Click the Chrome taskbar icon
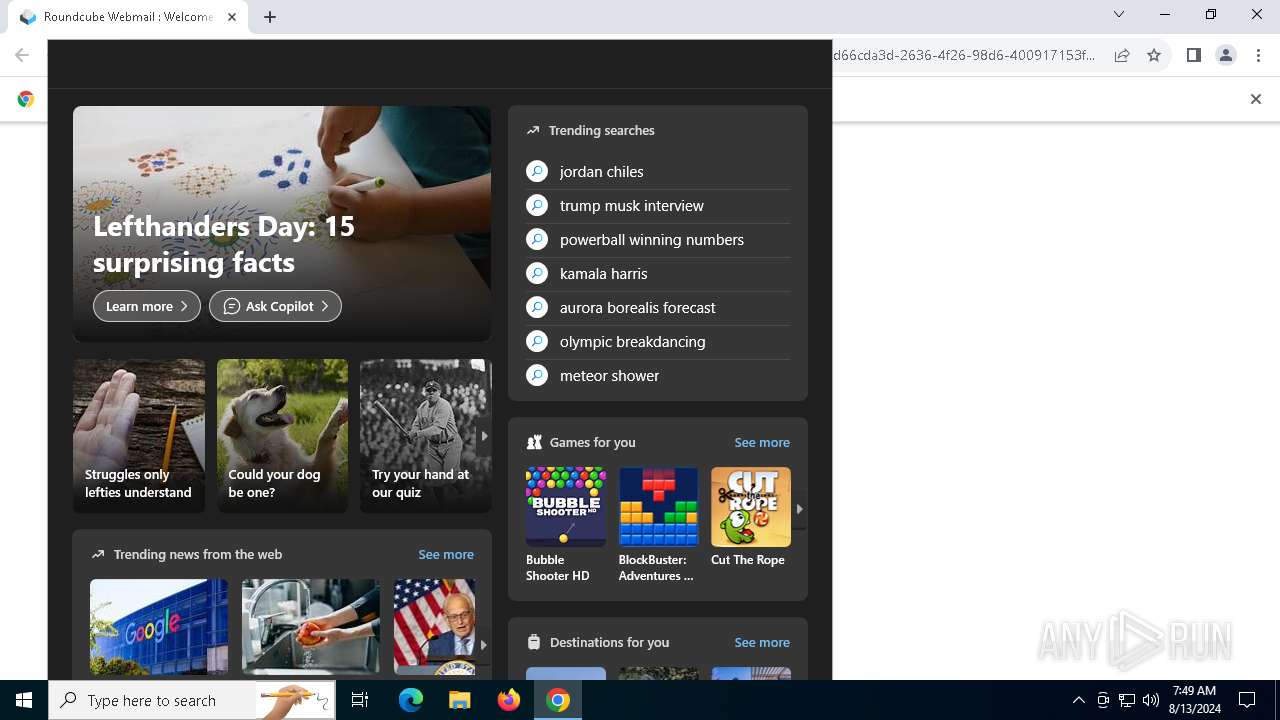Screen dimensions: 1280x720 pyautogui.click(x=558, y=700)
